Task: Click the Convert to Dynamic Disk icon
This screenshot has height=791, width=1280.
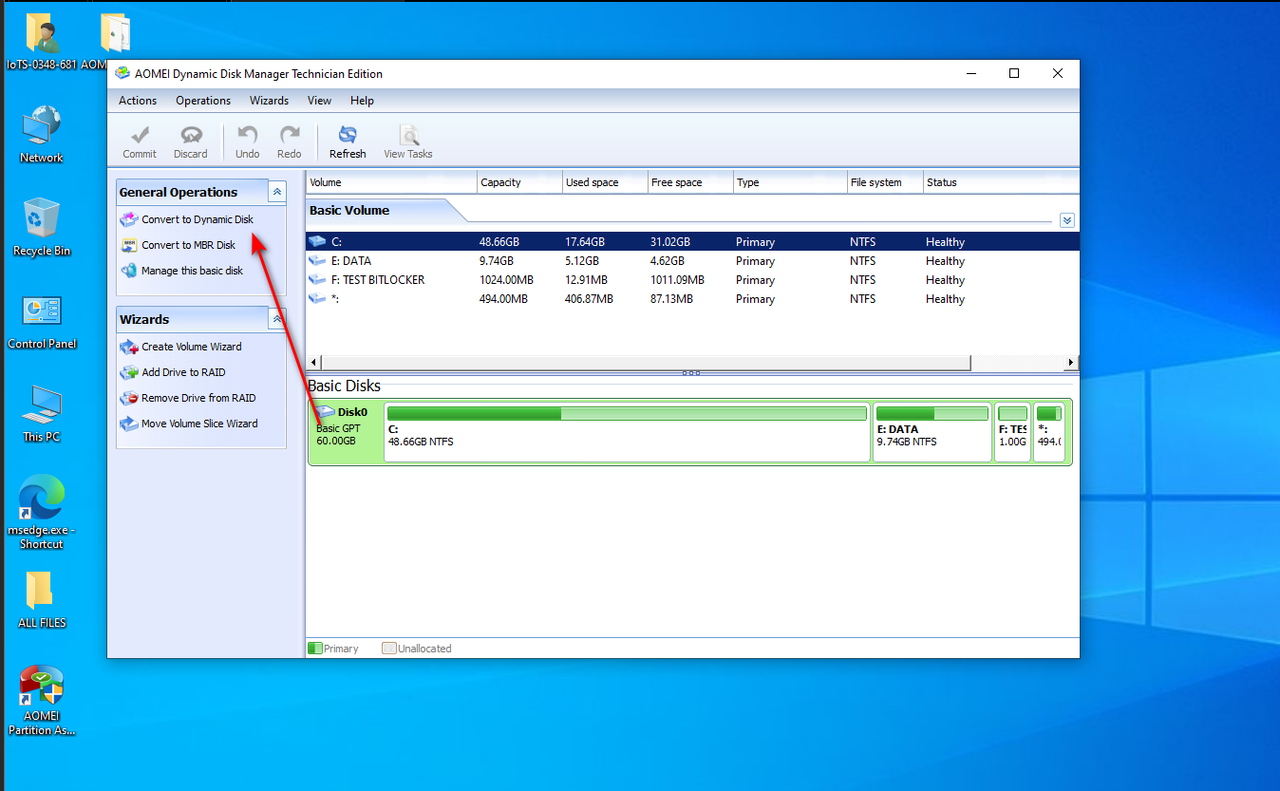Action: pos(128,219)
